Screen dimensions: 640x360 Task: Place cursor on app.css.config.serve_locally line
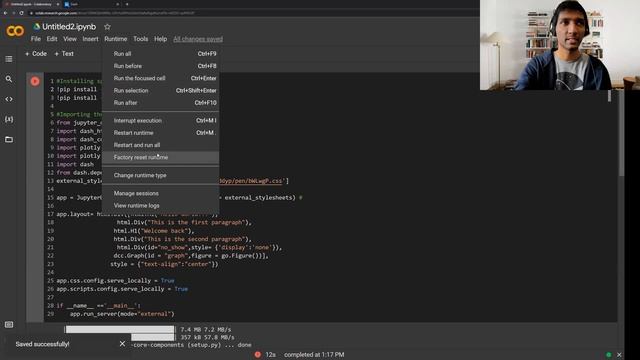coord(115,281)
